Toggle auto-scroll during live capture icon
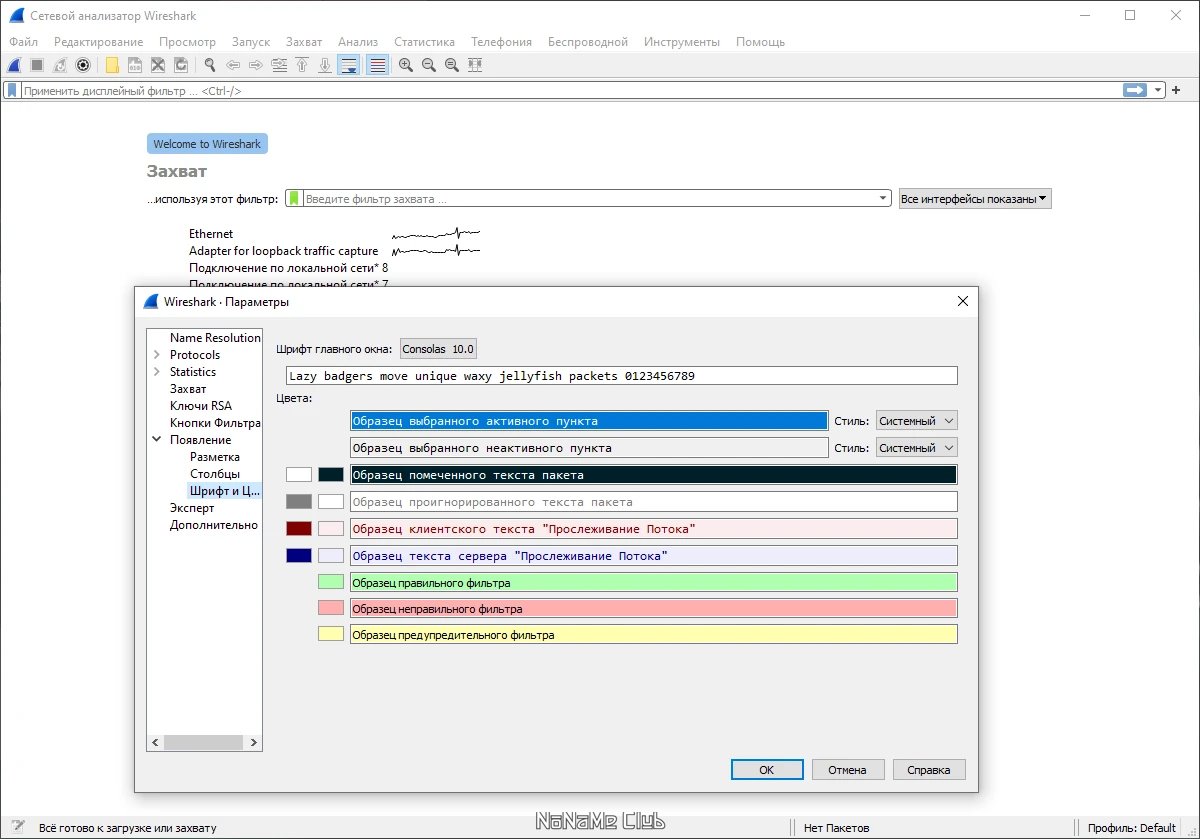 click(349, 65)
